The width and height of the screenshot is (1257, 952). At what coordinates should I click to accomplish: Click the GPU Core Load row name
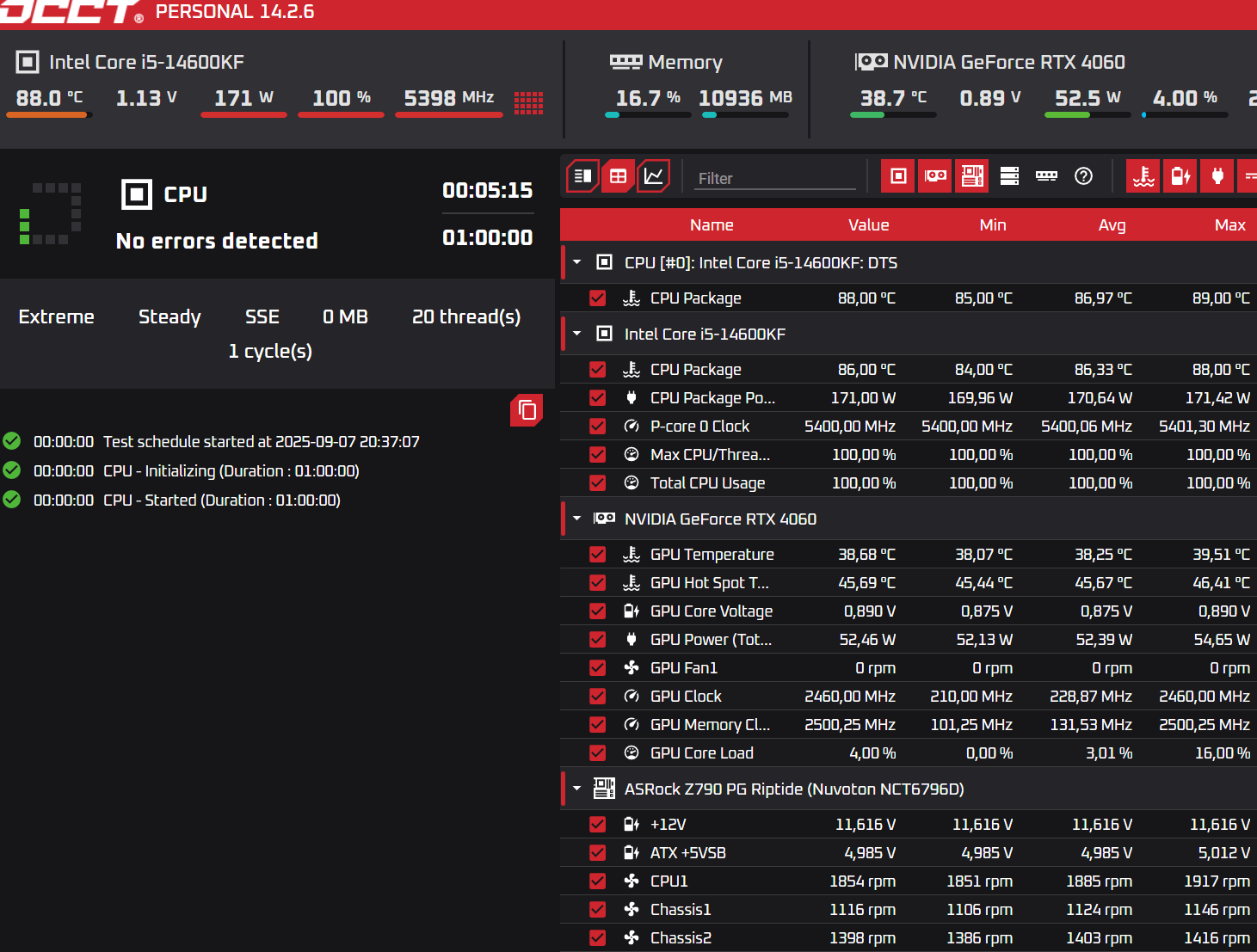coord(702,752)
